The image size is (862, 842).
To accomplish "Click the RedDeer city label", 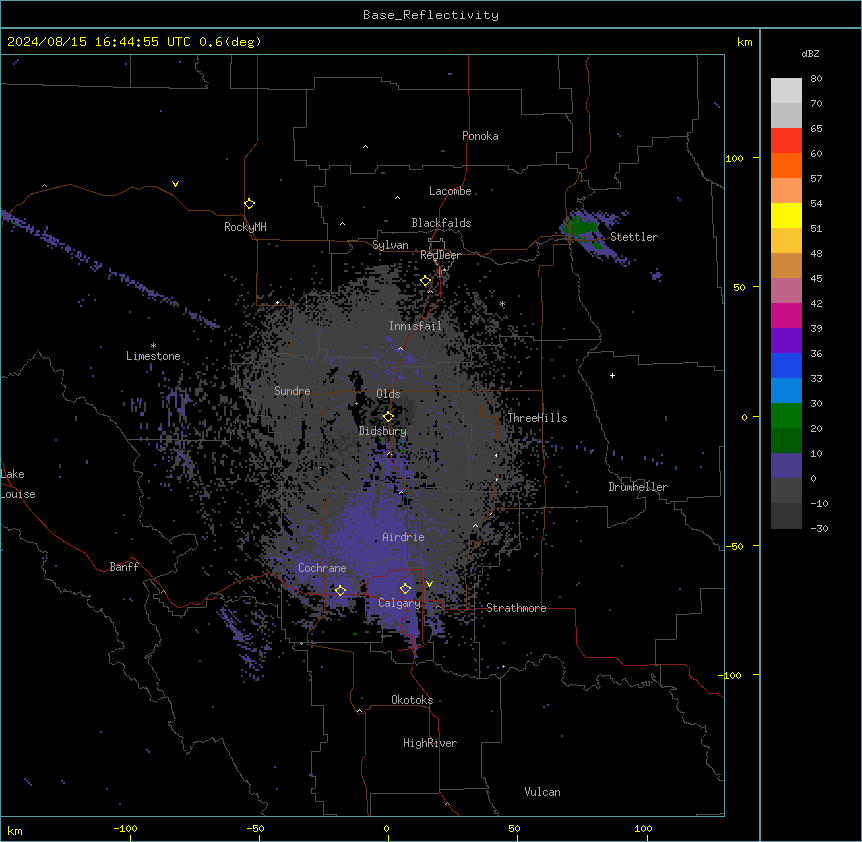I will pos(440,255).
